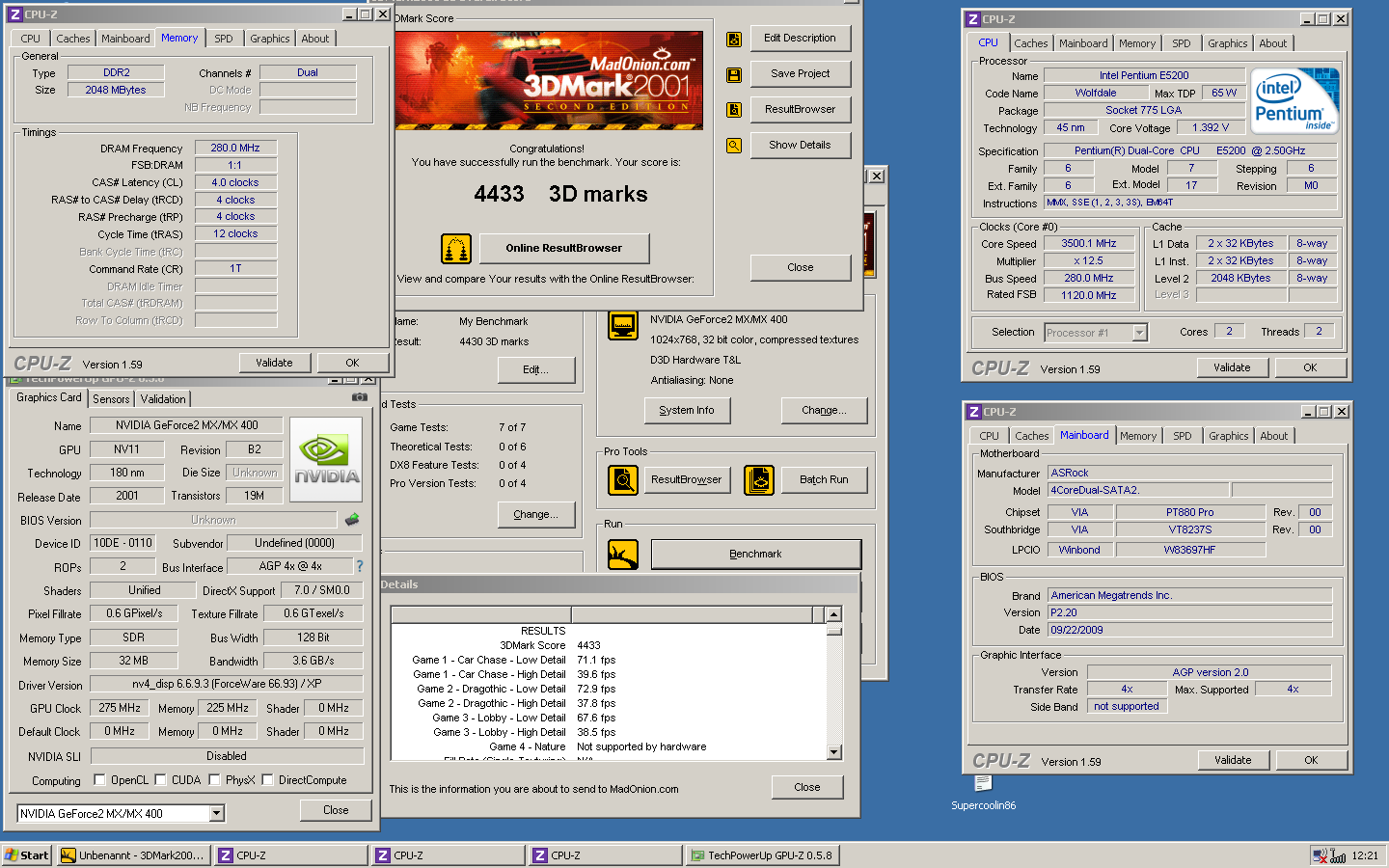
Task: Click the CPU-Z title icon of Memory window
Action: 14,14
